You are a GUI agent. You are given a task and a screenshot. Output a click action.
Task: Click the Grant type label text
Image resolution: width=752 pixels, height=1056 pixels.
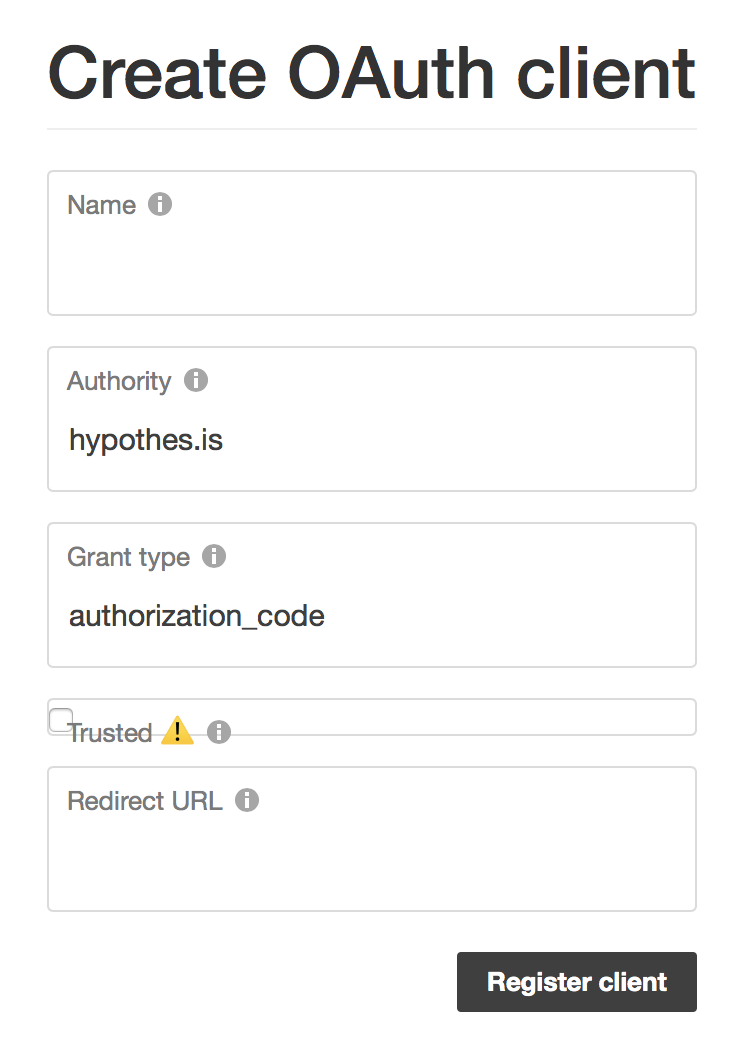pos(129,558)
